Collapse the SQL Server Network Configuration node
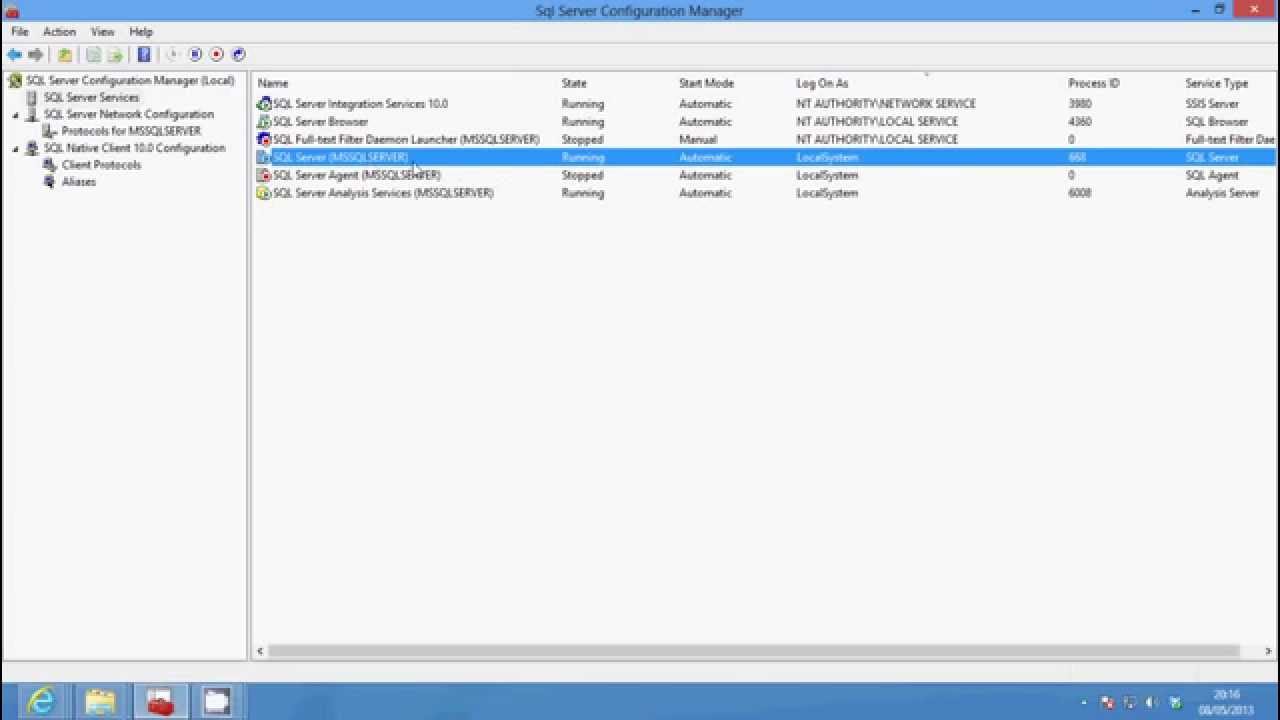 pyautogui.click(x=15, y=115)
